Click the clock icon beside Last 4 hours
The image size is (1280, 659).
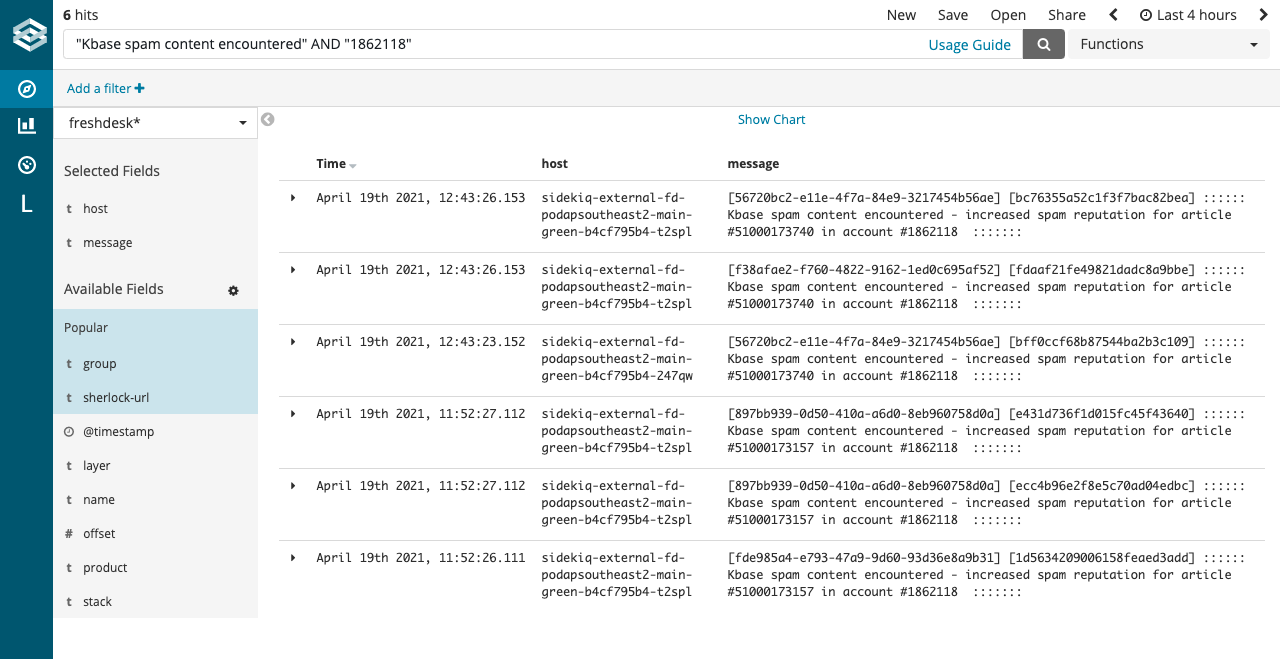pos(1146,15)
